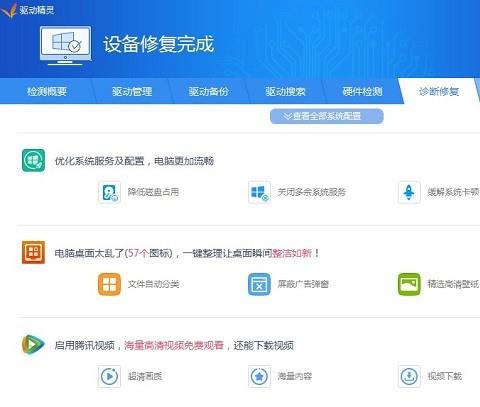Click the 关闭多余系统服务 Windows icon

[259, 192]
